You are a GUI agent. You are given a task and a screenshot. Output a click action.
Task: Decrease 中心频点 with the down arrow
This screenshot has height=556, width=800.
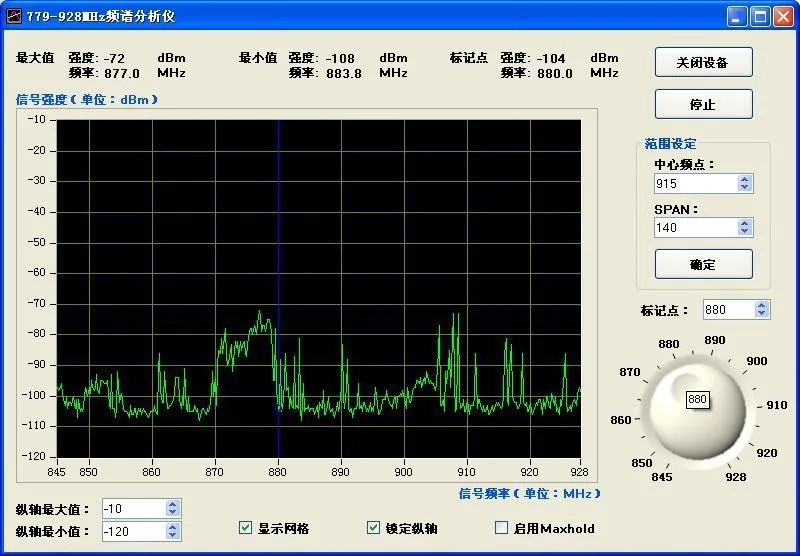pos(745,188)
